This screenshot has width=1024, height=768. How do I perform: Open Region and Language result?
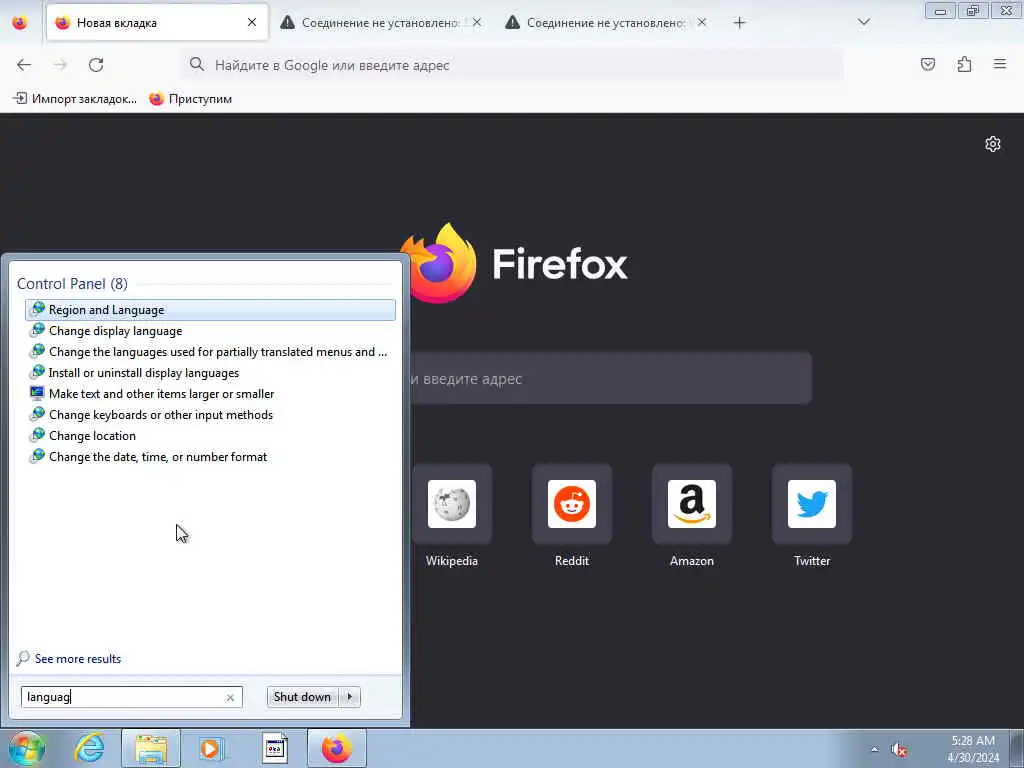[210, 310]
